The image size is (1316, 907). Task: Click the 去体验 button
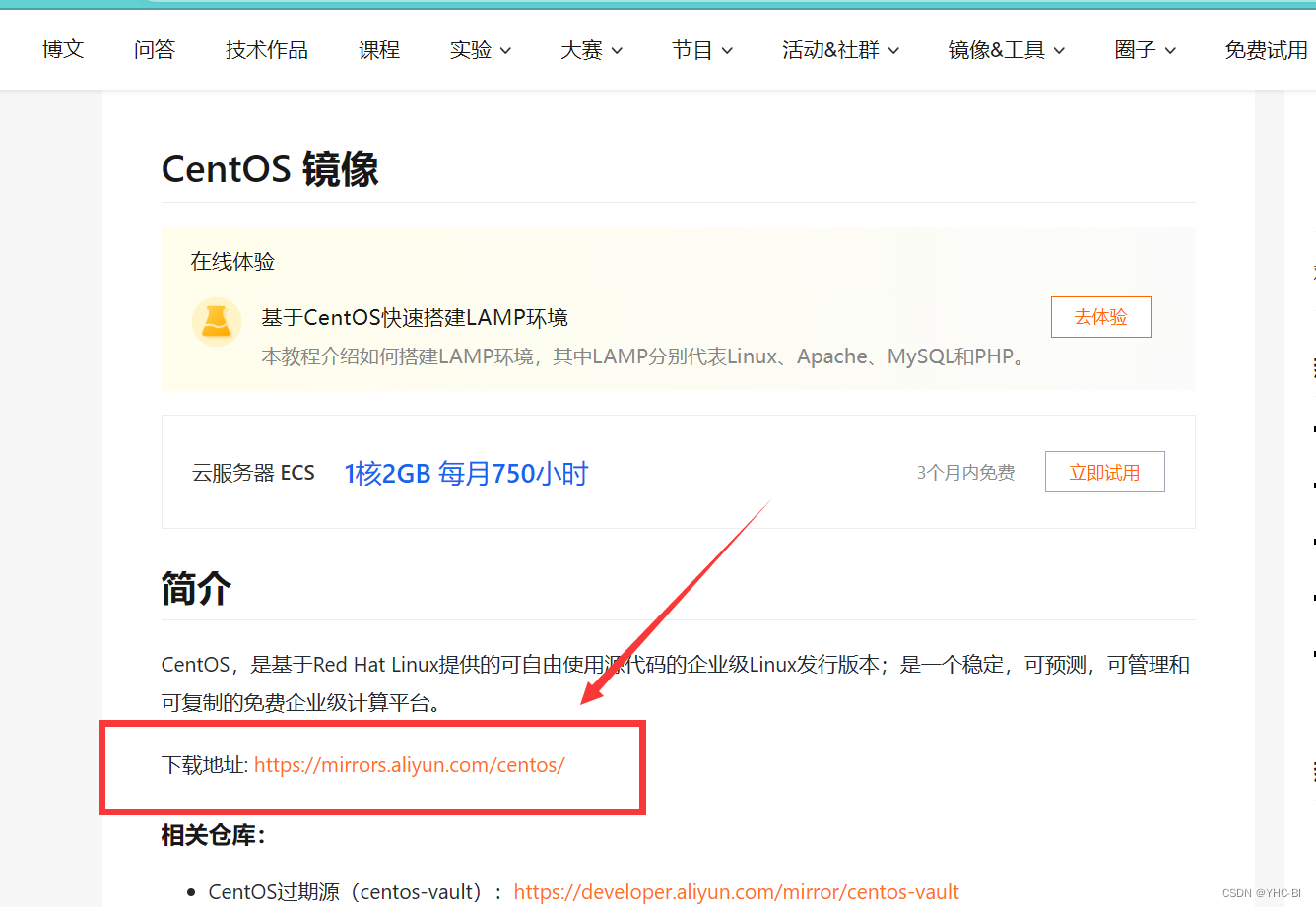click(1100, 317)
